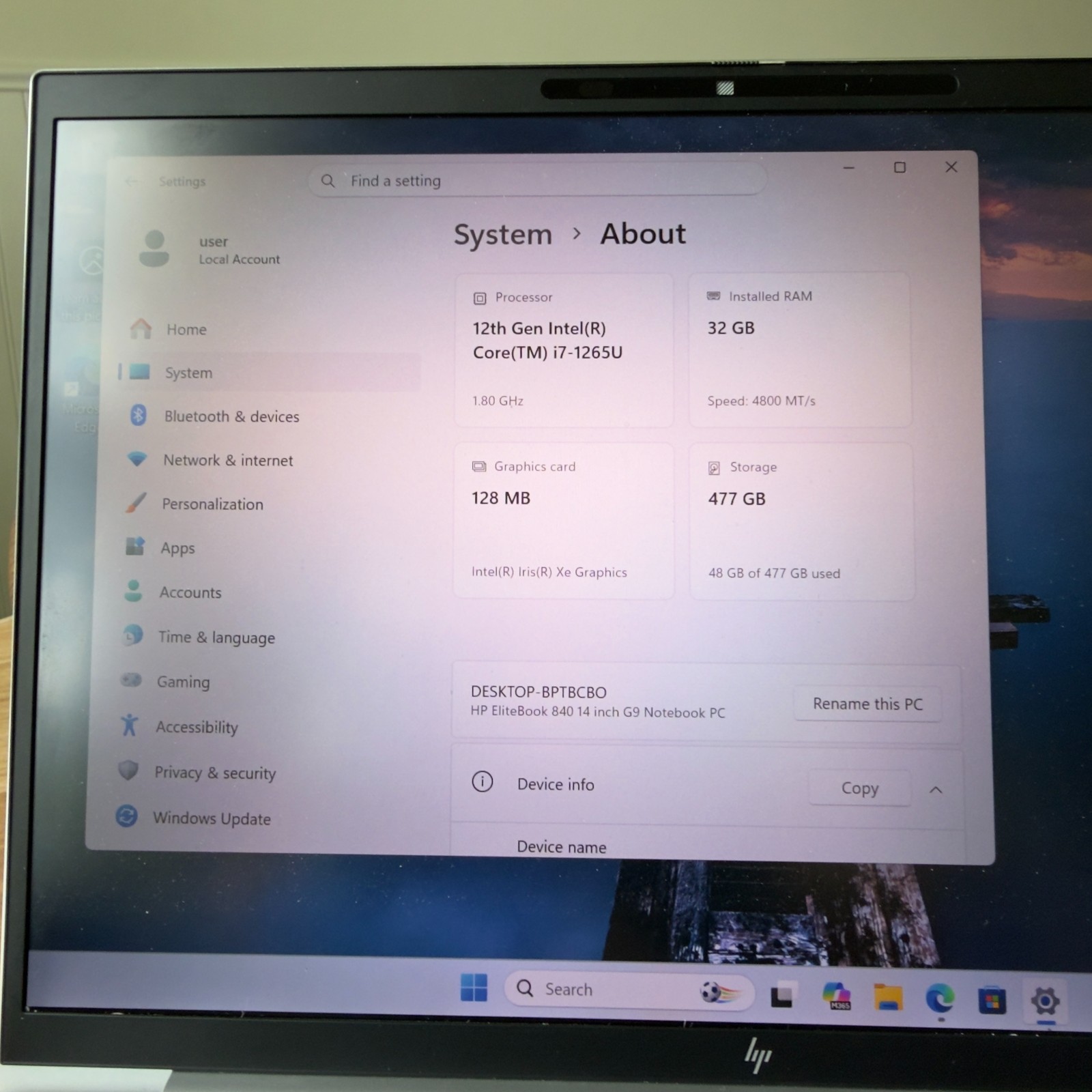1092x1092 pixels.
Task: Click the Device info circle icon
Action: (483, 782)
